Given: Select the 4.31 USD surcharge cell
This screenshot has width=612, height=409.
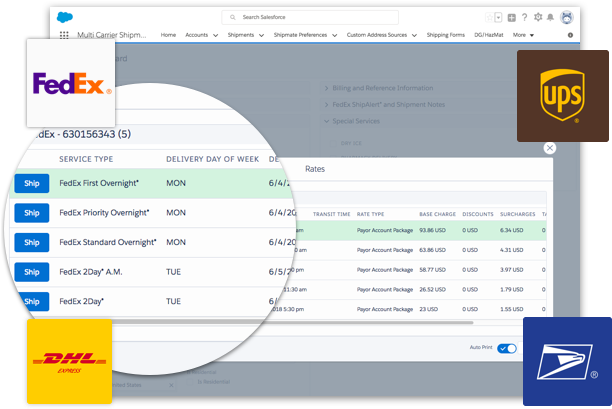Looking at the screenshot, I should click(512, 250).
